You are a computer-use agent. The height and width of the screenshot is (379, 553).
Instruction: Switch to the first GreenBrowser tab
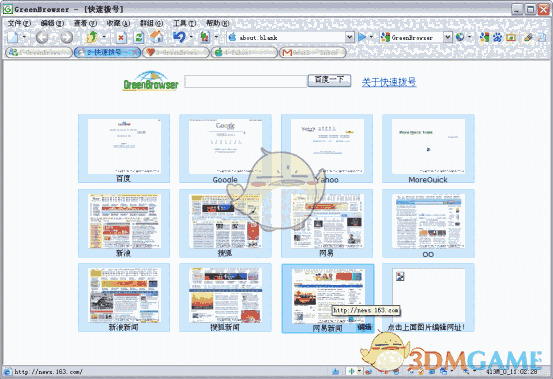pos(39,52)
